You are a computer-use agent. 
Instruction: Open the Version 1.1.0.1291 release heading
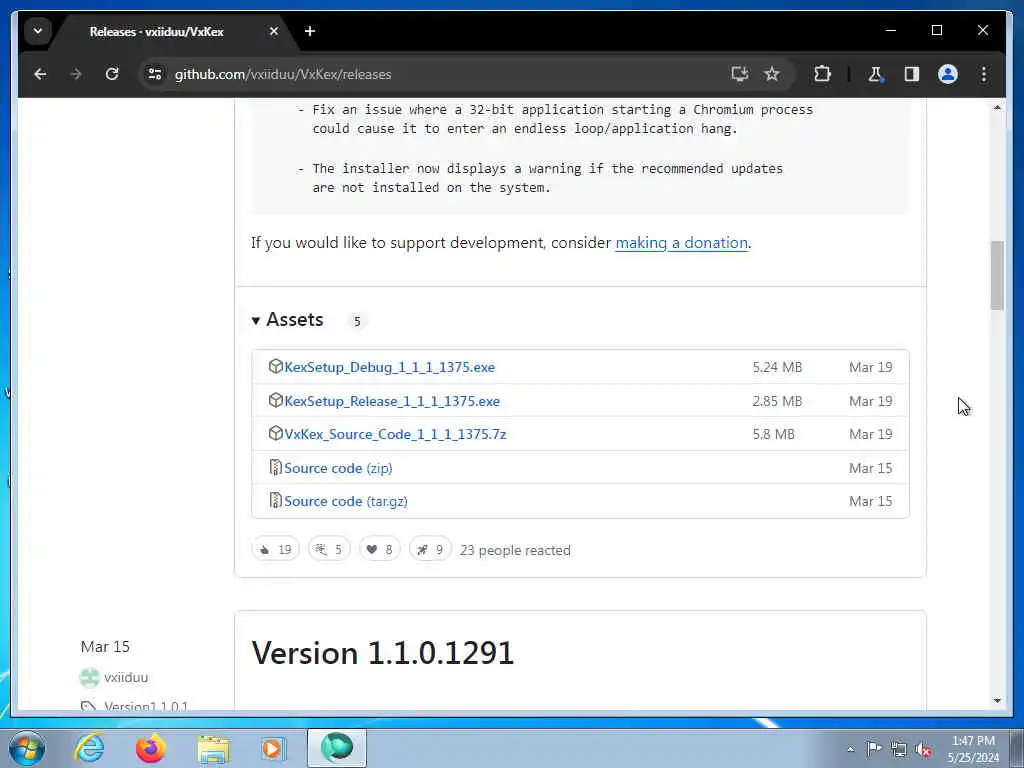[383, 653]
